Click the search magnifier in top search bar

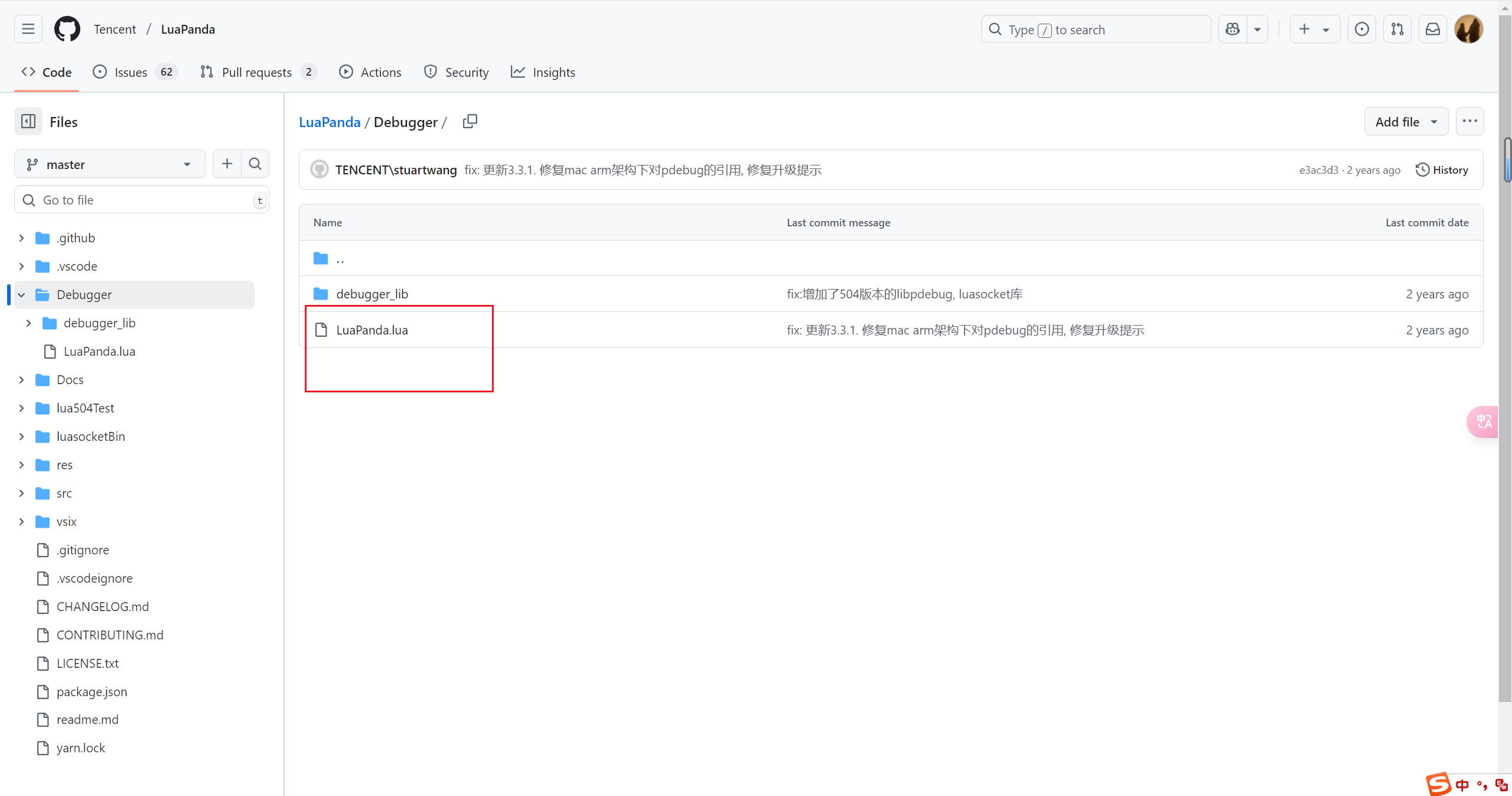point(995,28)
